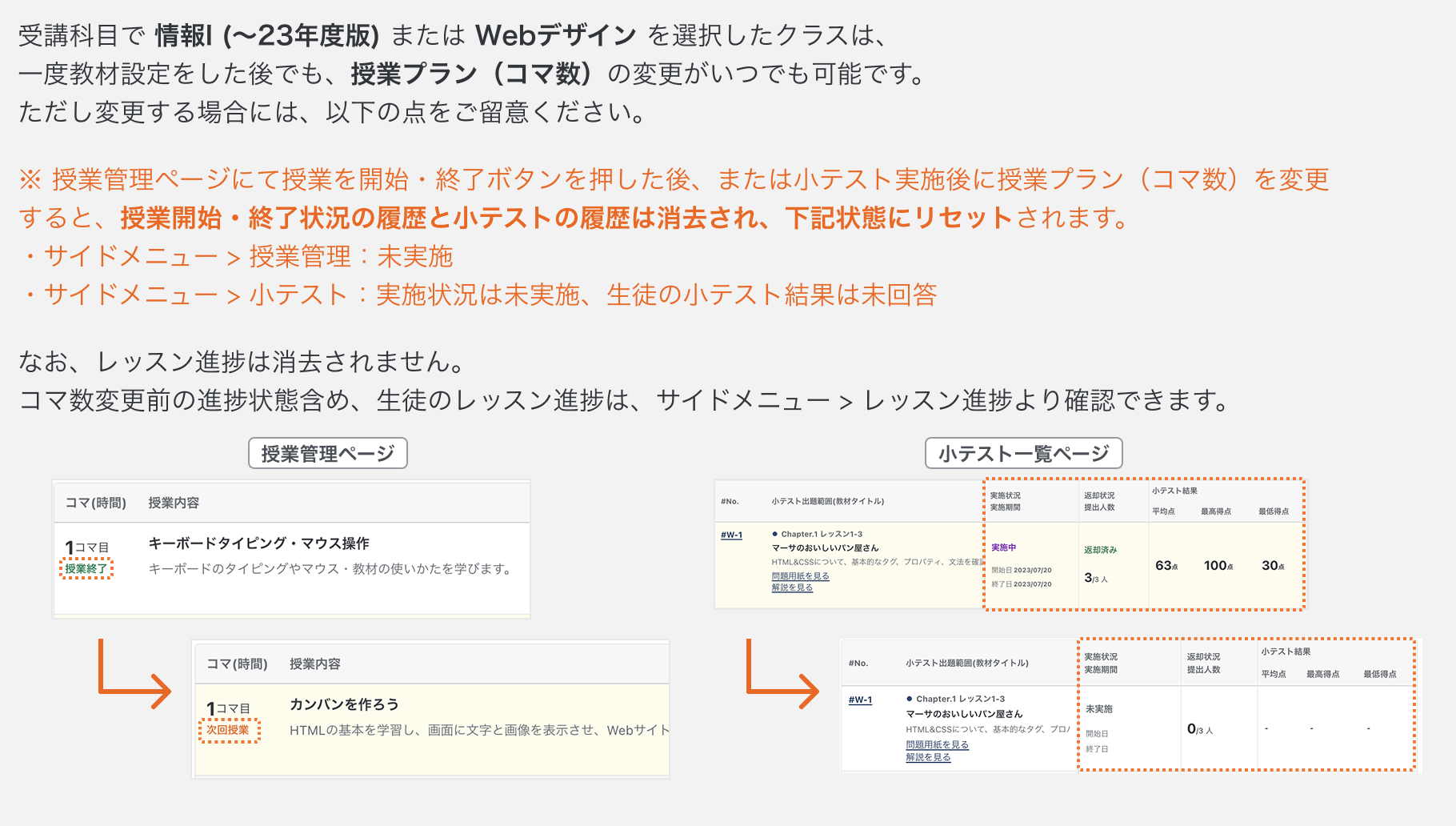Click the lowest score 30点
Image resolution: width=1456 pixels, height=826 pixels.
(x=1273, y=566)
